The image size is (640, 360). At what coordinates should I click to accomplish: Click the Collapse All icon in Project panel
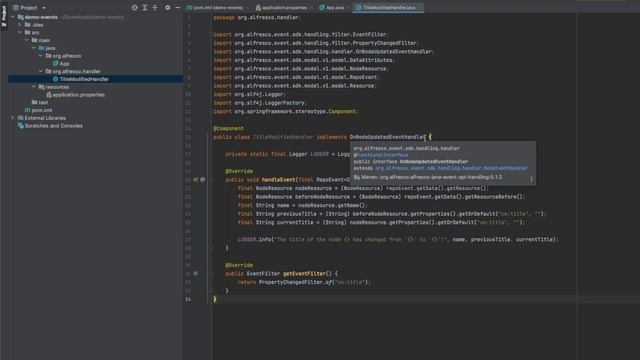tap(155, 7)
